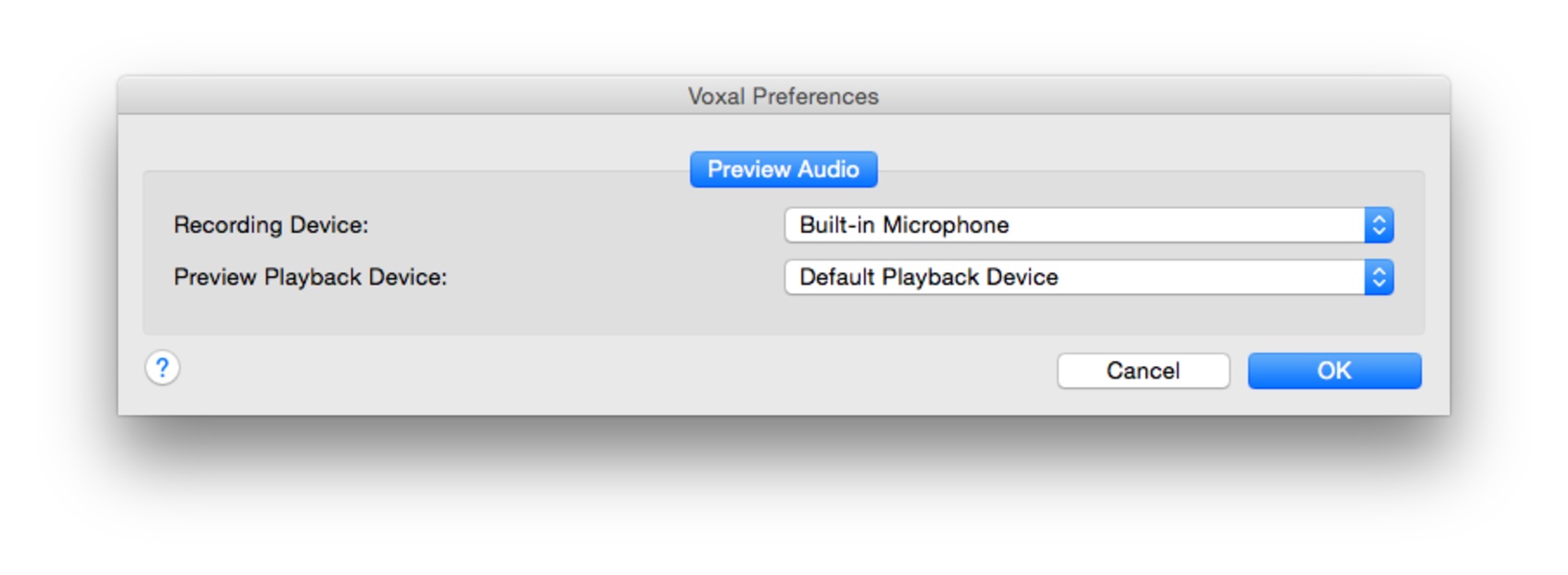
Task: Open the Preview Playback Device dropdown
Action: [x=1088, y=278]
